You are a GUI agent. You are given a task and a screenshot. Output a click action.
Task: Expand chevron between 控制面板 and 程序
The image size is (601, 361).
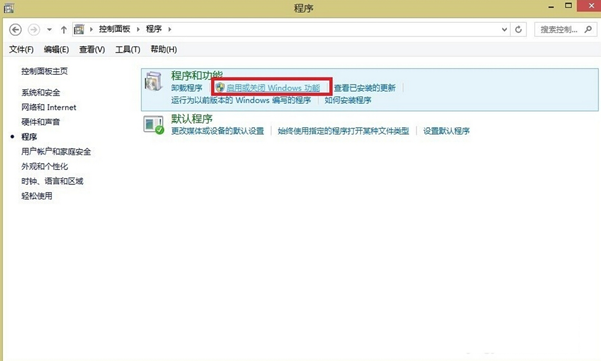click(138, 29)
